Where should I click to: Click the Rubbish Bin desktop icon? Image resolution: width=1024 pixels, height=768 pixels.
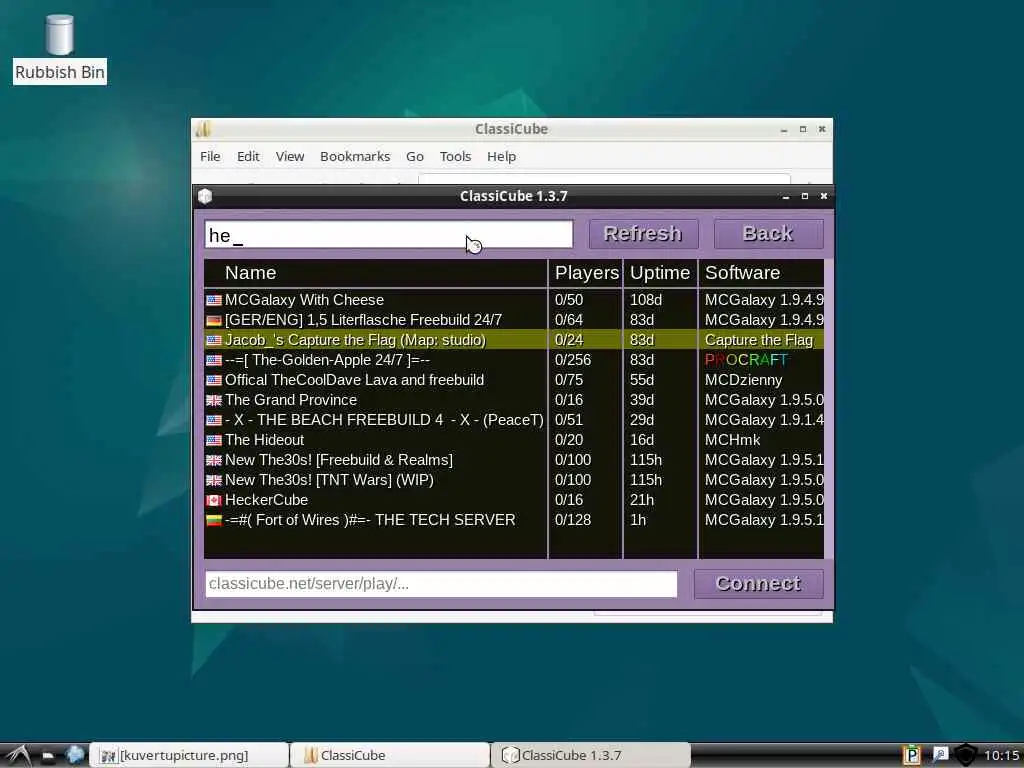click(59, 49)
